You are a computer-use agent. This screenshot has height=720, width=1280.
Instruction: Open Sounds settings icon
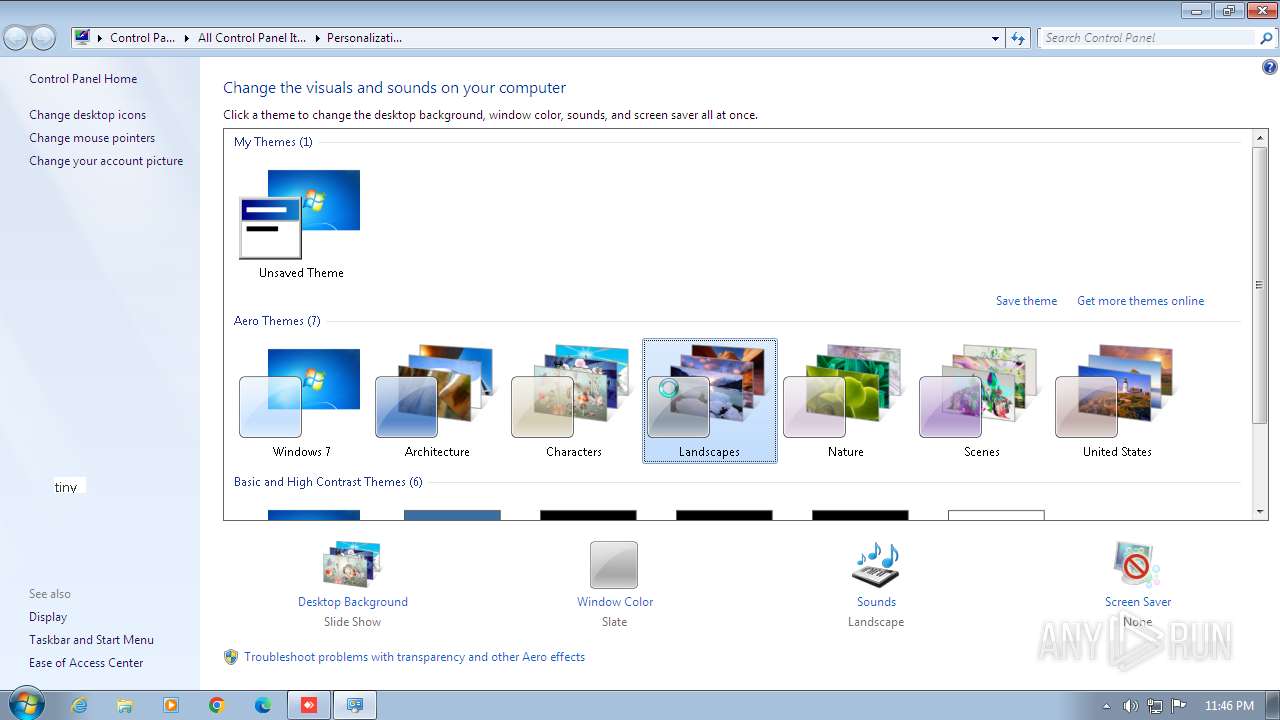pos(876,564)
